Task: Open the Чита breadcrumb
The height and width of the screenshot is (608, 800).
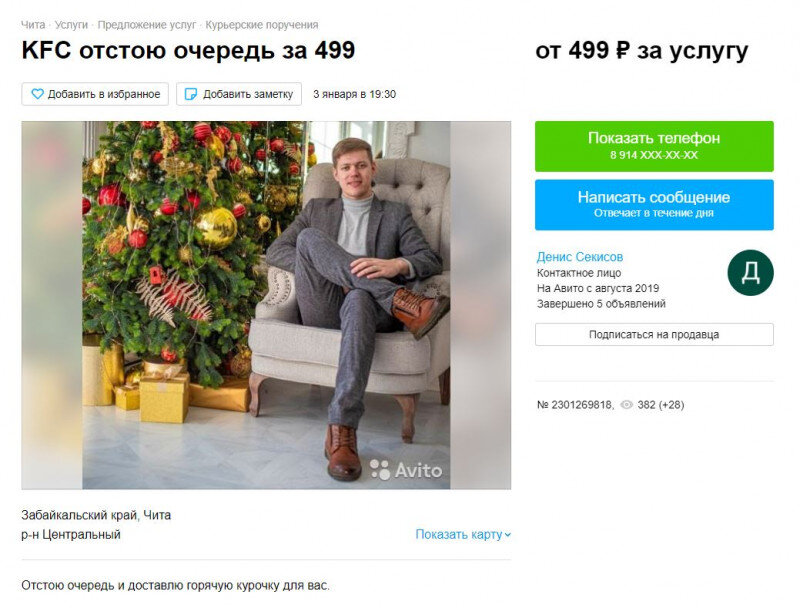Action: pos(33,25)
